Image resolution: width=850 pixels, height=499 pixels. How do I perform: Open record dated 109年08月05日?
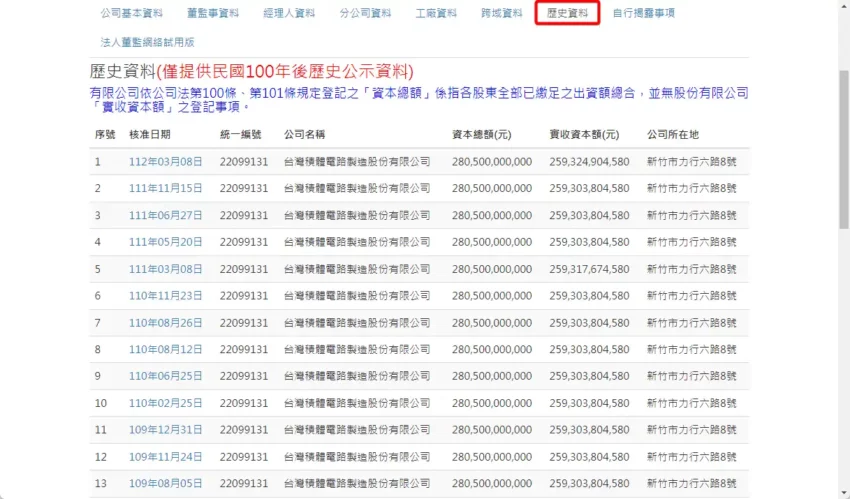[165, 483]
